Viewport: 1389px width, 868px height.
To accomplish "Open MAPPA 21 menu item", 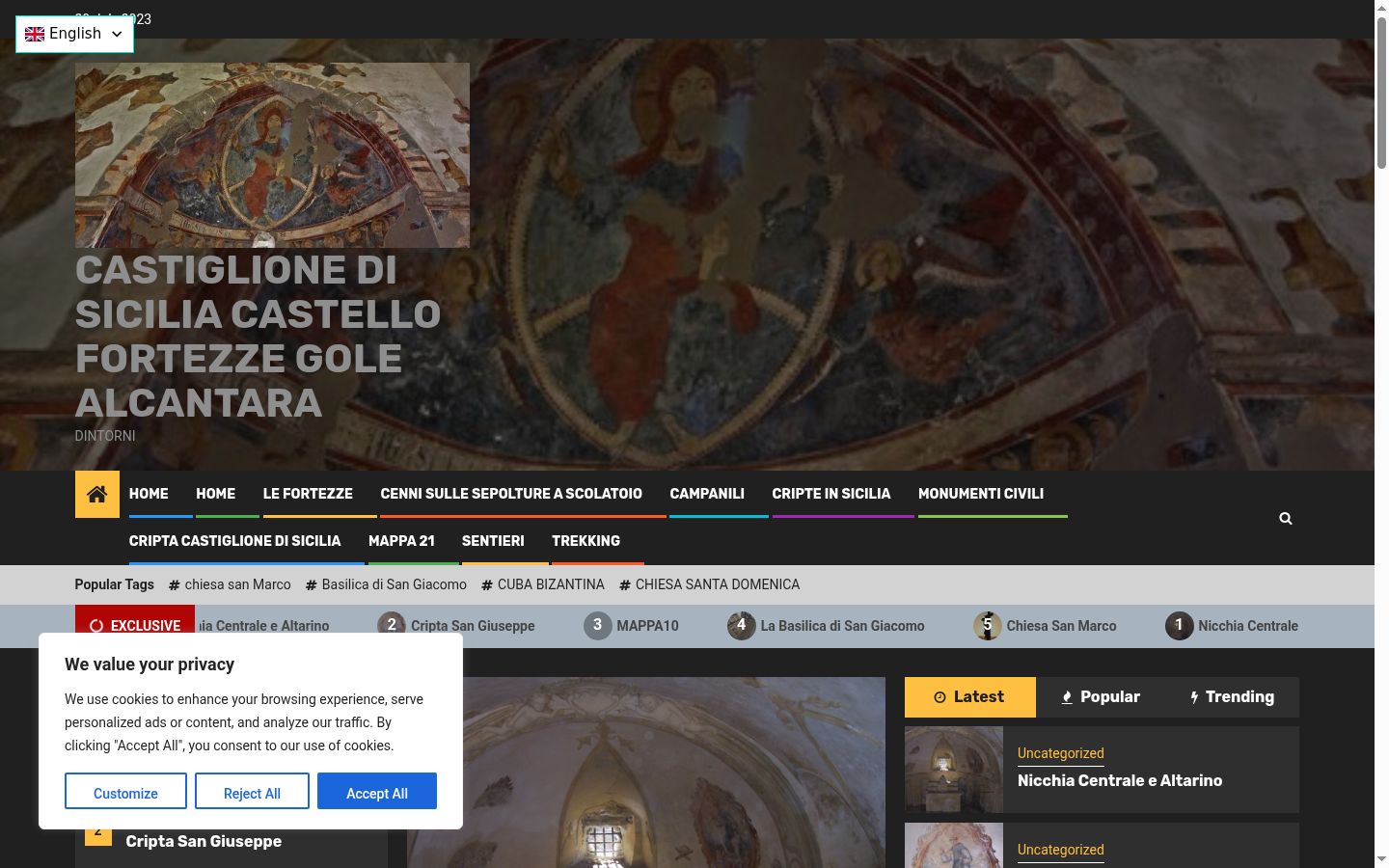I will click(x=401, y=541).
